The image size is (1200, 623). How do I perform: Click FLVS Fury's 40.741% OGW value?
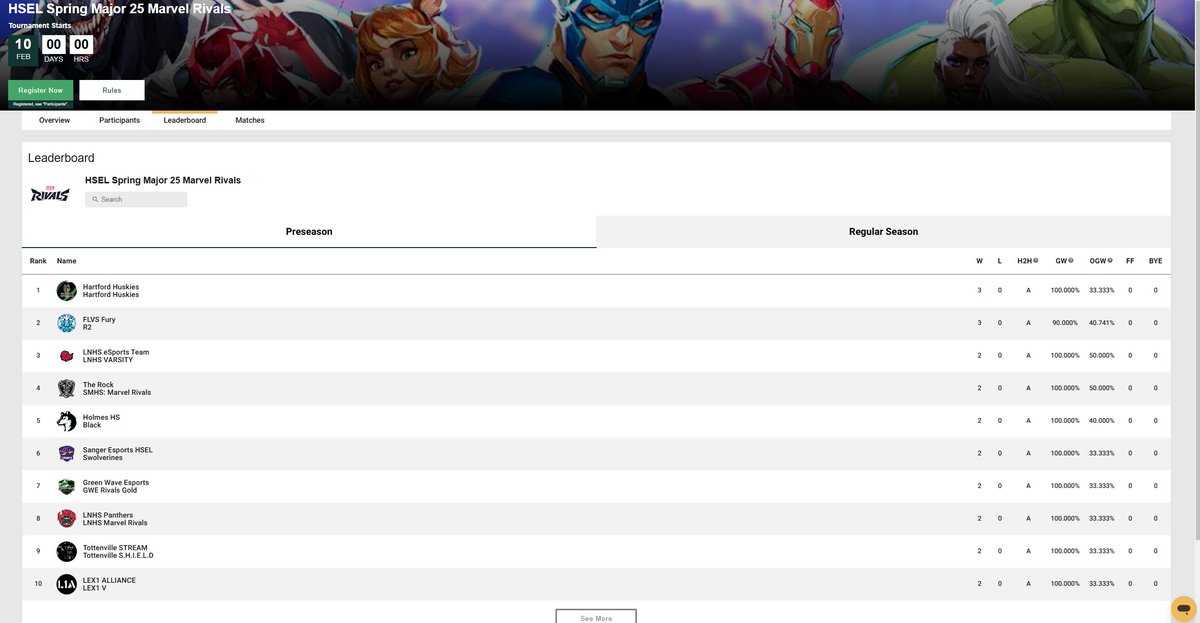1102,323
